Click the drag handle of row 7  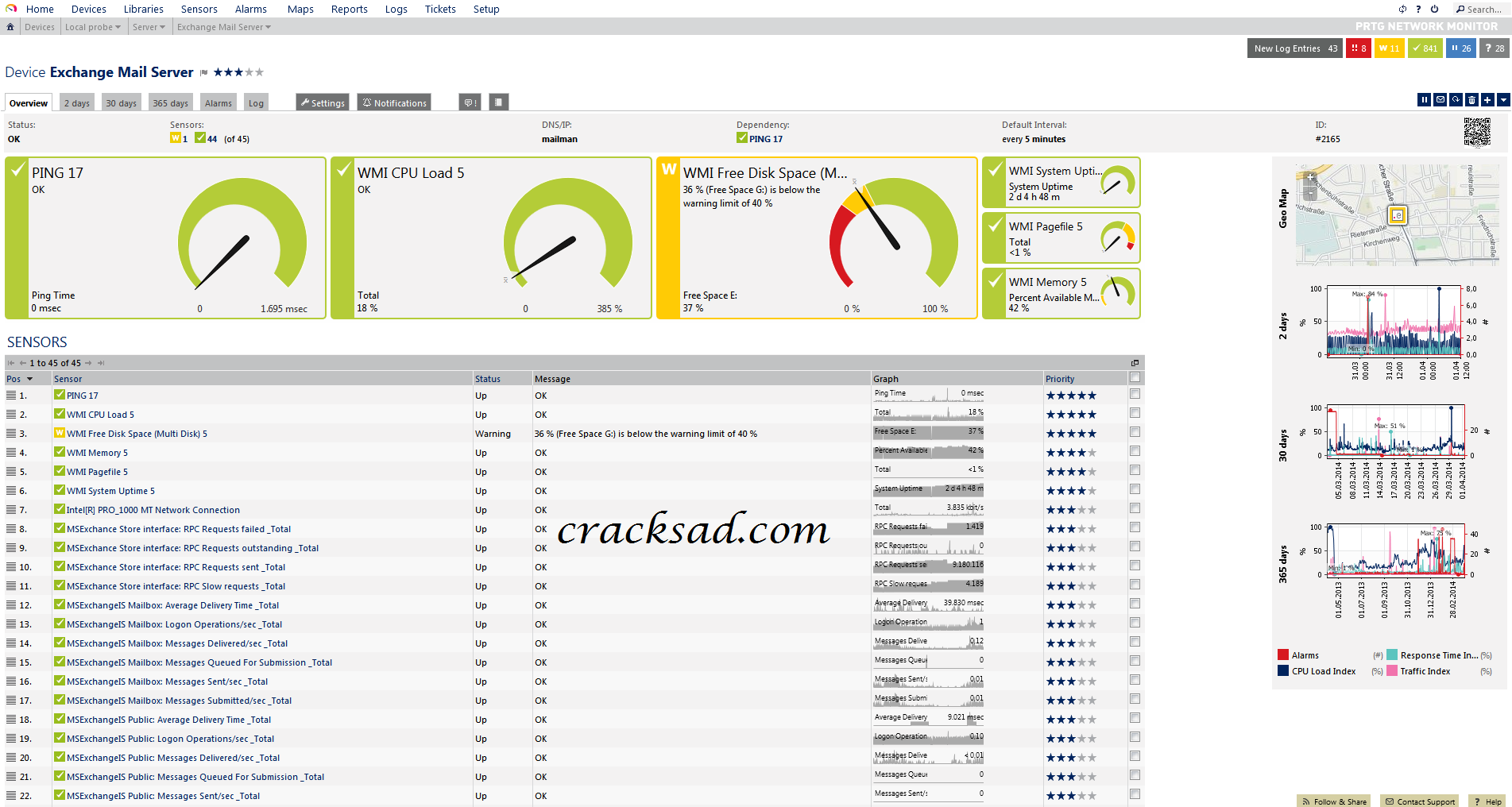coord(11,510)
